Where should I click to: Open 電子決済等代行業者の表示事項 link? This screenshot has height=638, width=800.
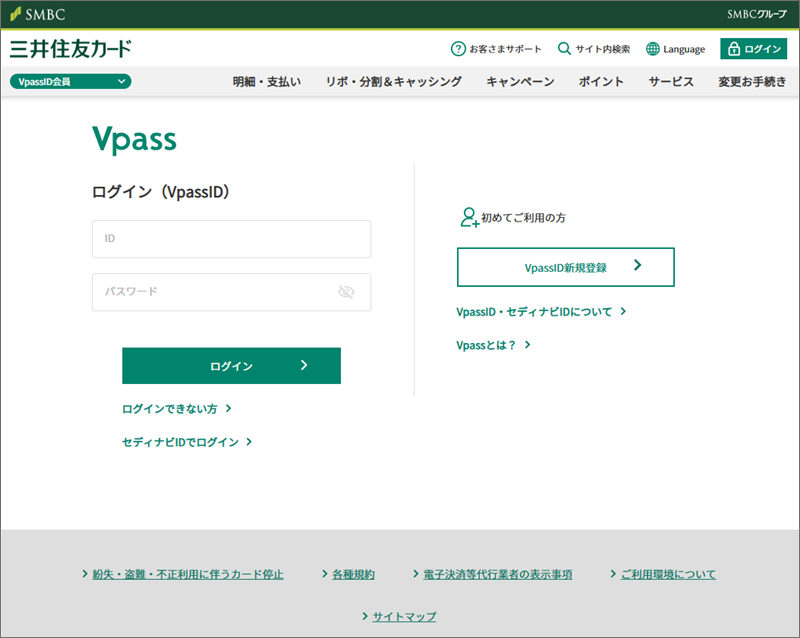497,574
